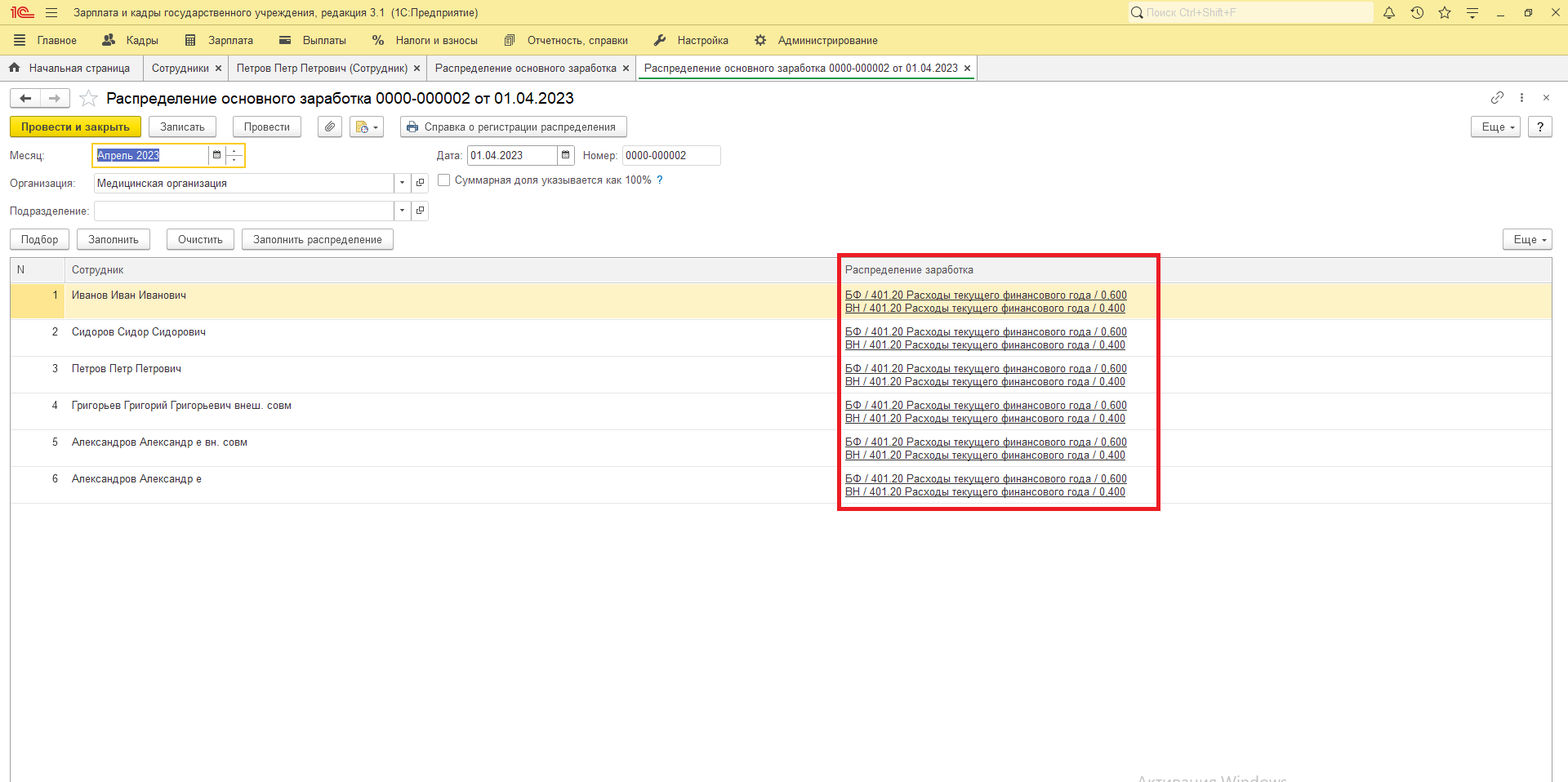
Task: Open the Кадры menu
Action: coord(131,41)
